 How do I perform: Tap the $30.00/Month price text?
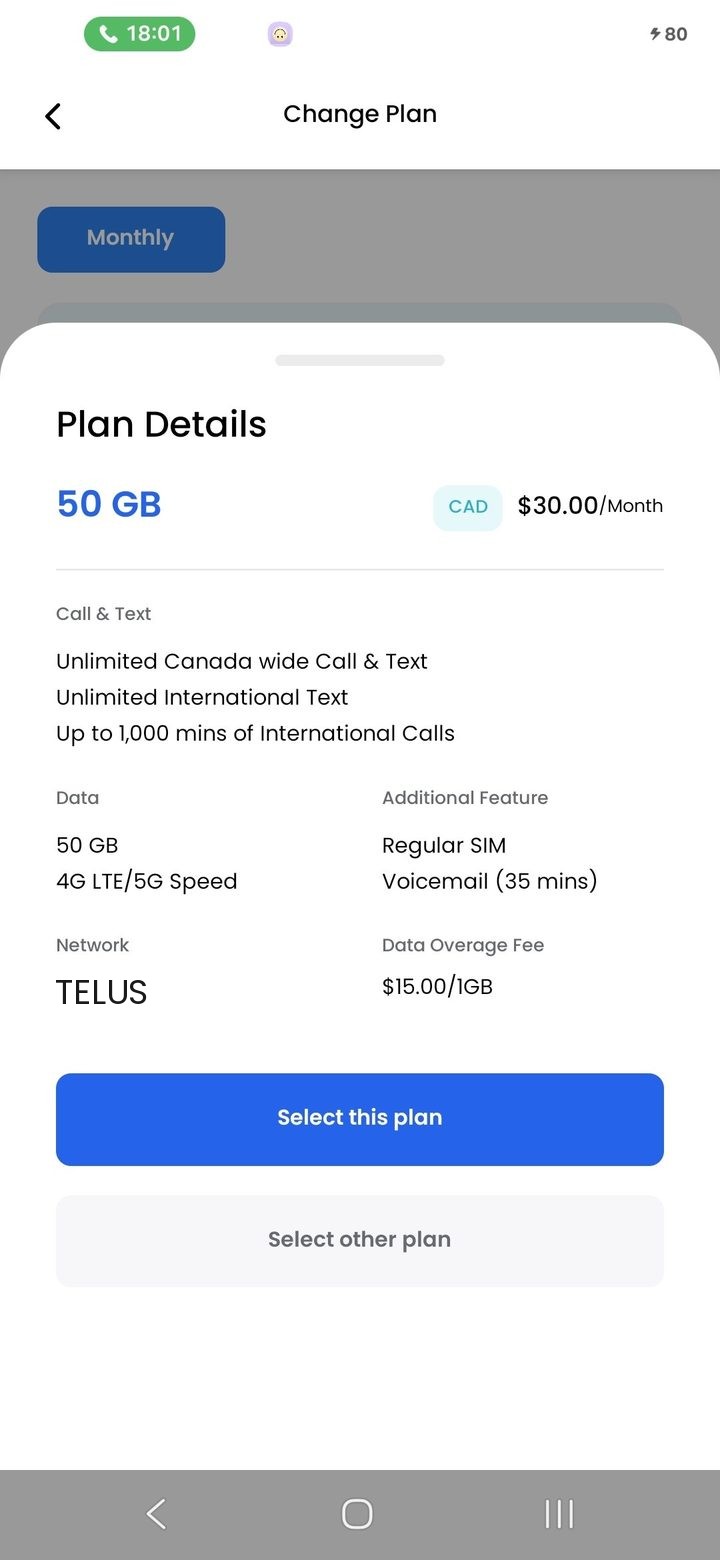tap(590, 506)
